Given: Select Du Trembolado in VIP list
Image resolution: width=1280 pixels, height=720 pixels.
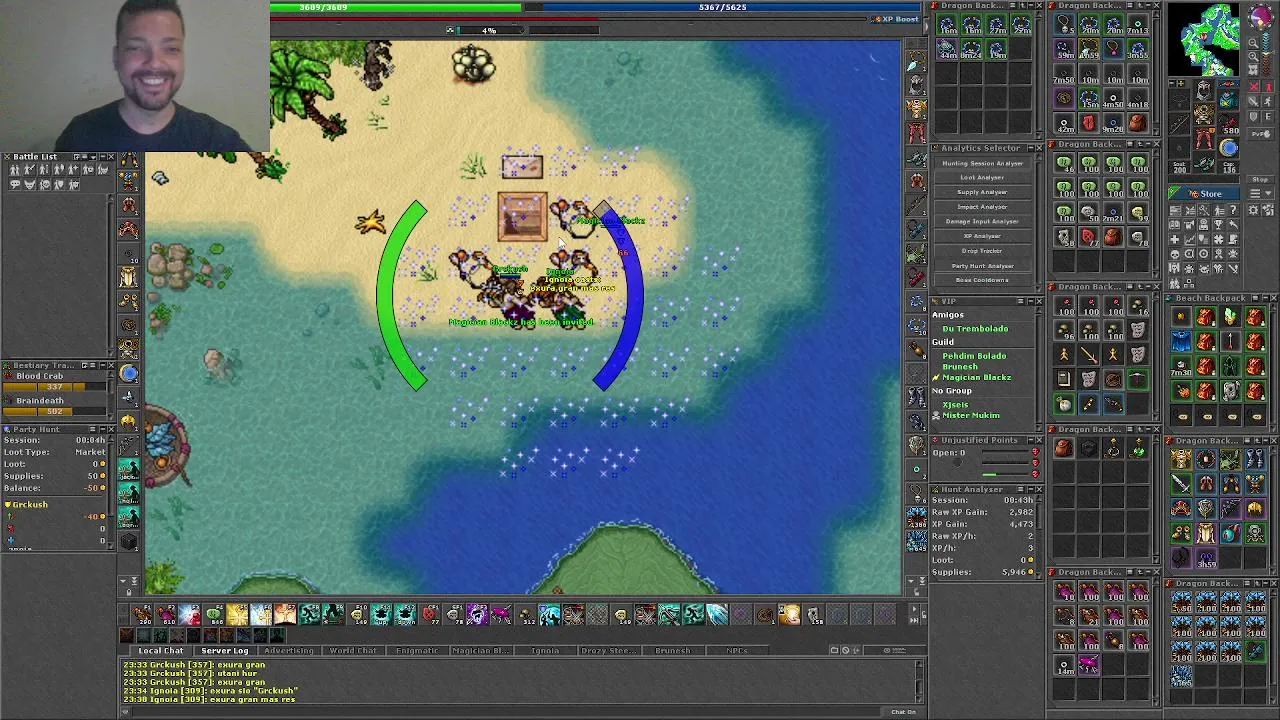Looking at the screenshot, I should click(975, 329).
